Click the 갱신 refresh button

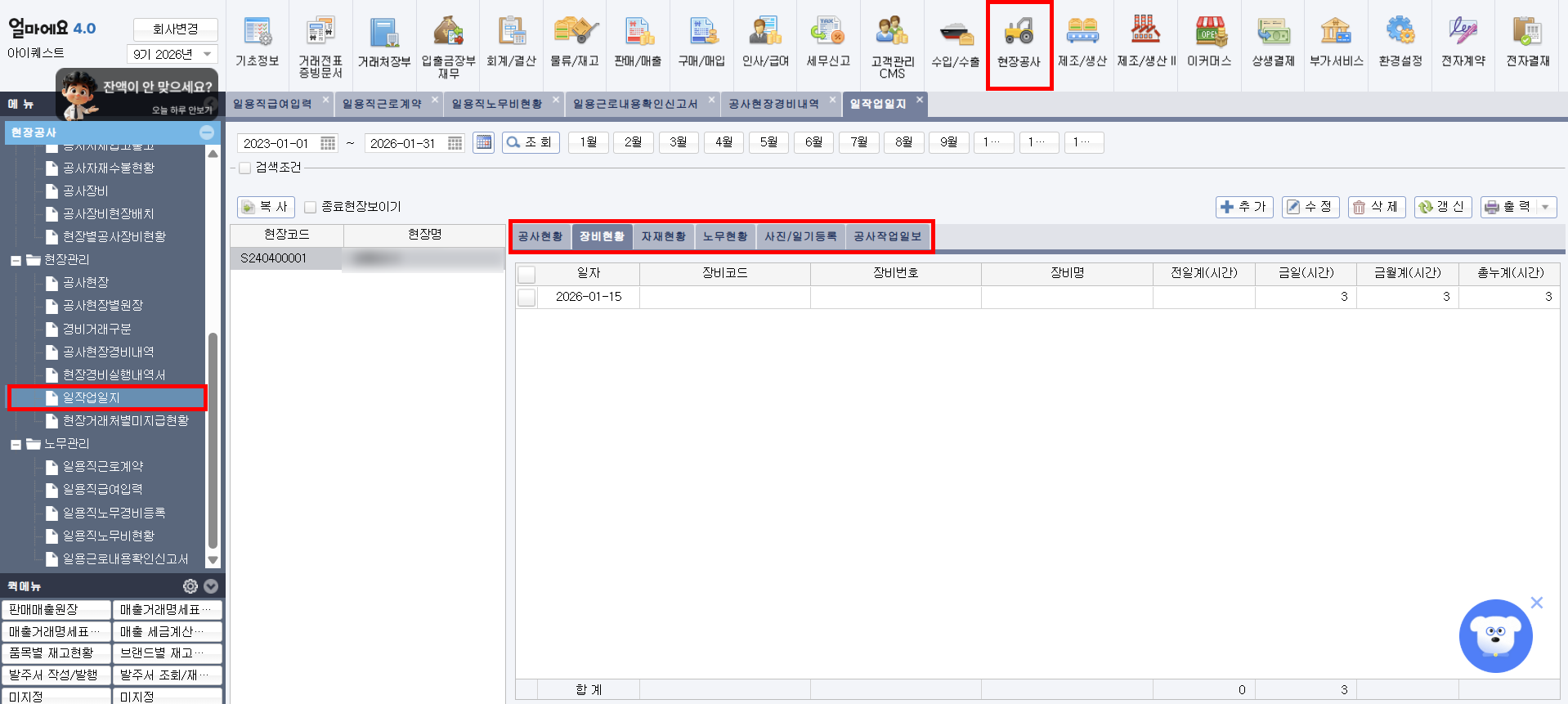coord(1443,207)
